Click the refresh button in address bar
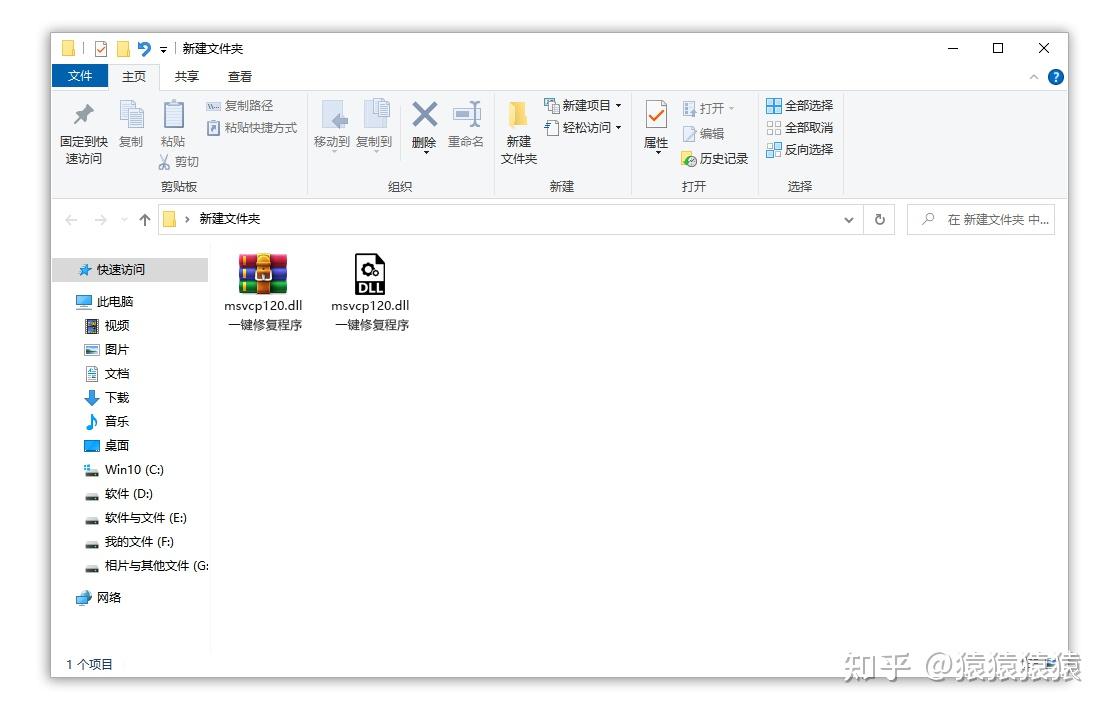Image resolution: width=1111 pixels, height=715 pixels. click(880, 219)
